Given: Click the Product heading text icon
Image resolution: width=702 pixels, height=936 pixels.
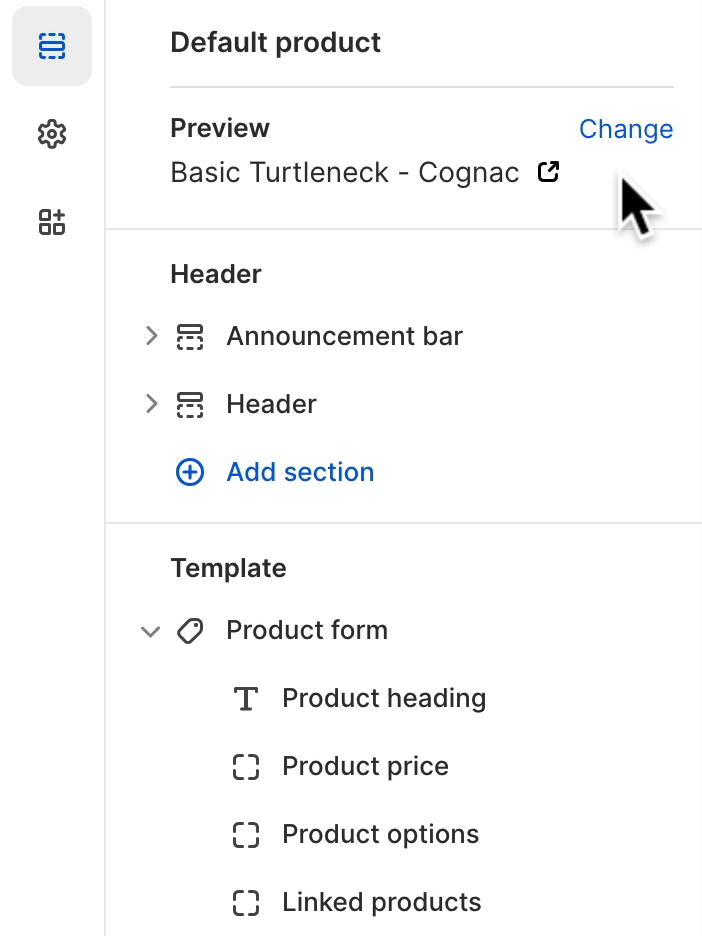Looking at the screenshot, I should (x=245, y=698).
